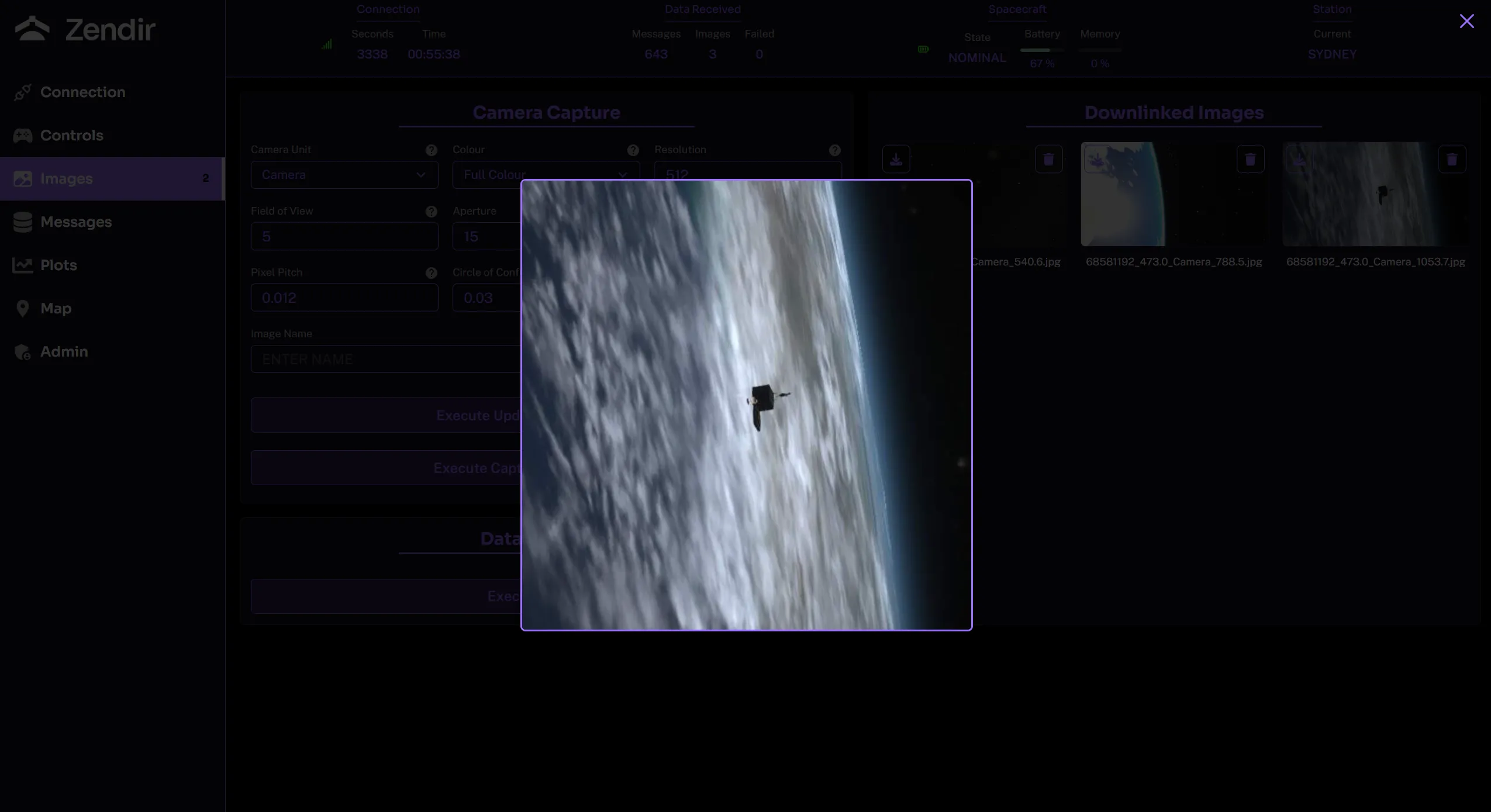The height and width of the screenshot is (812, 1491).
Task: Delete the Camera_540.6.jpg image
Action: [x=1048, y=160]
